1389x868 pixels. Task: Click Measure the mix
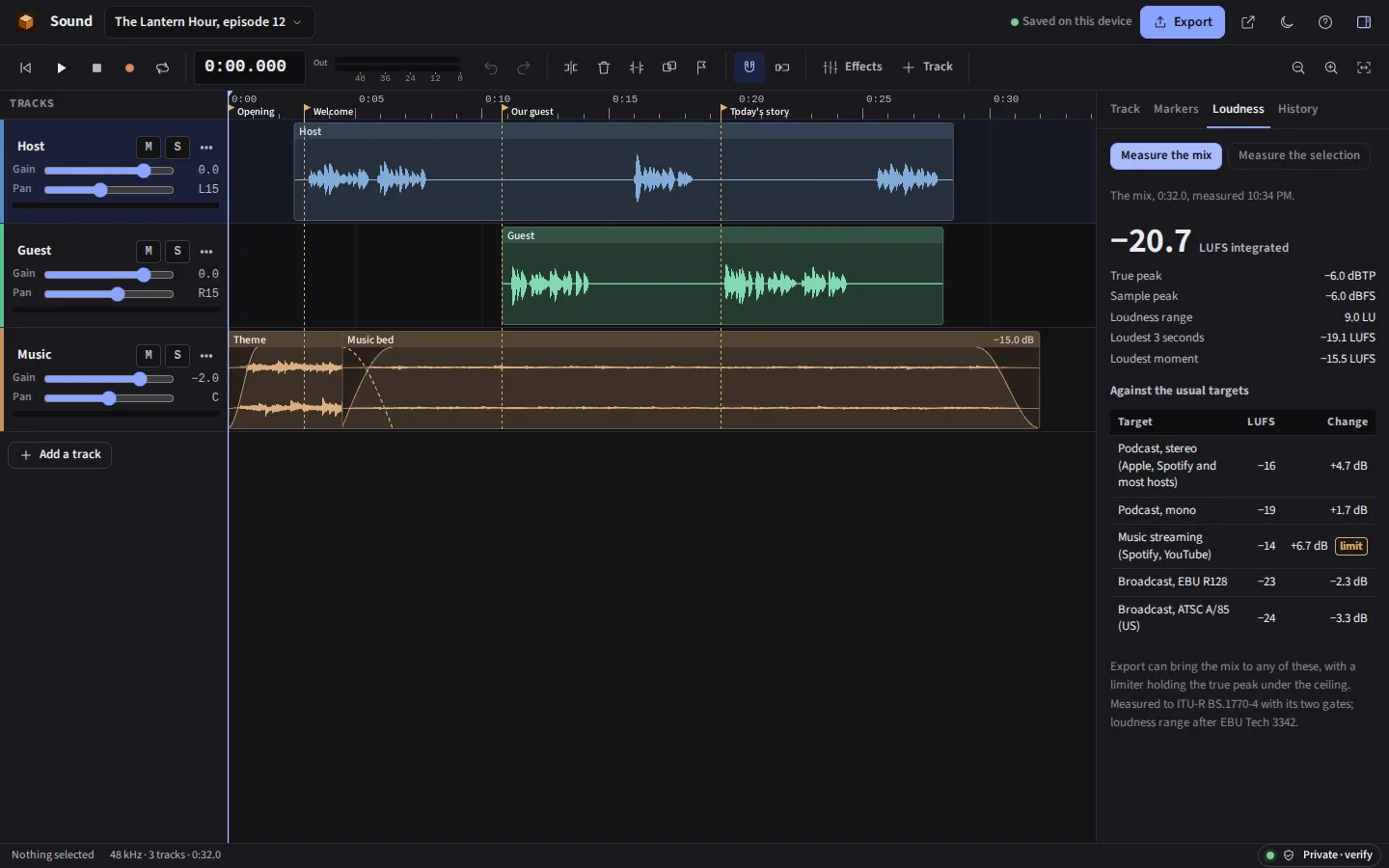(x=1166, y=155)
